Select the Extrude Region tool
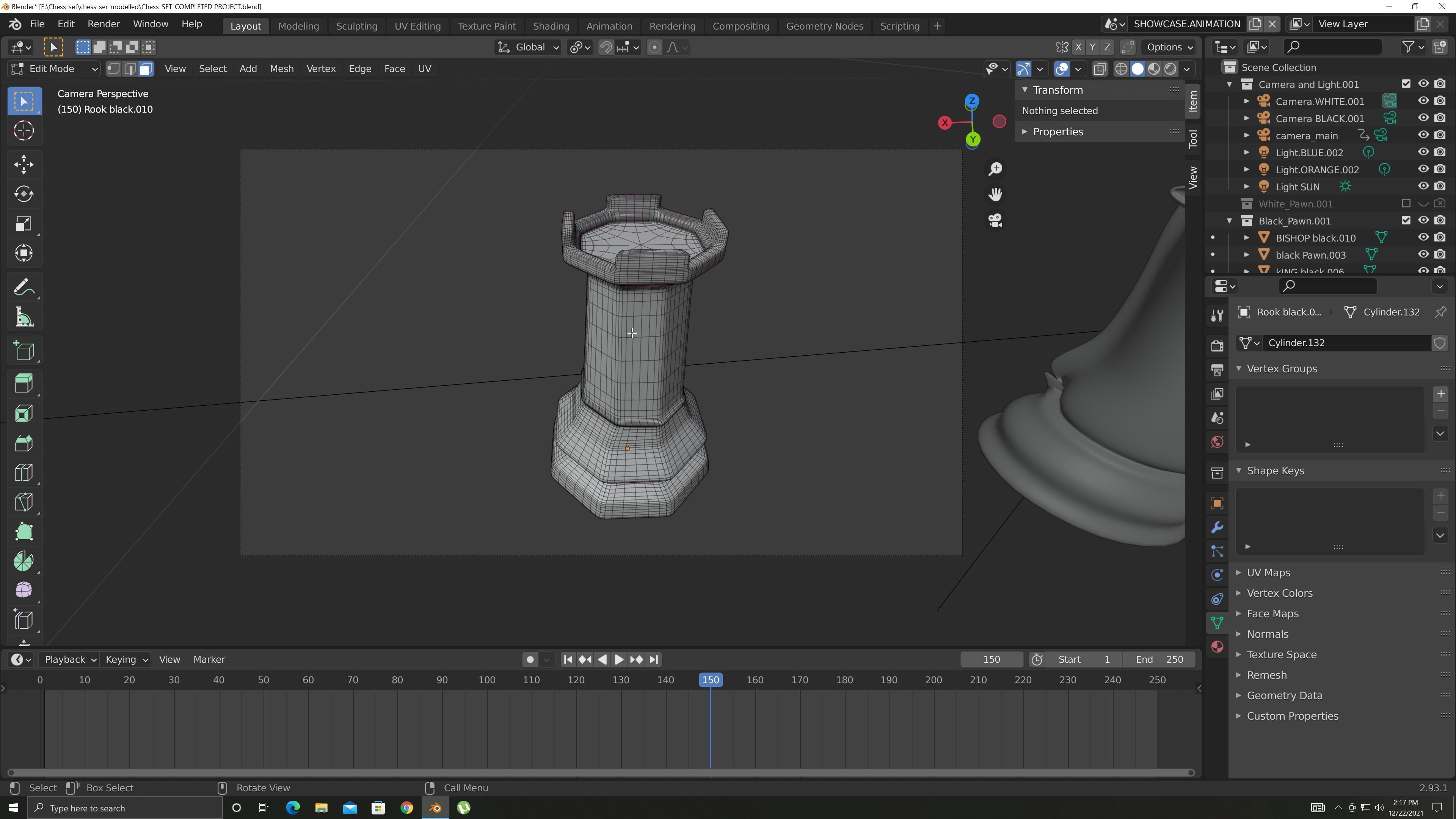1456x819 pixels. (x=24, y=384)
